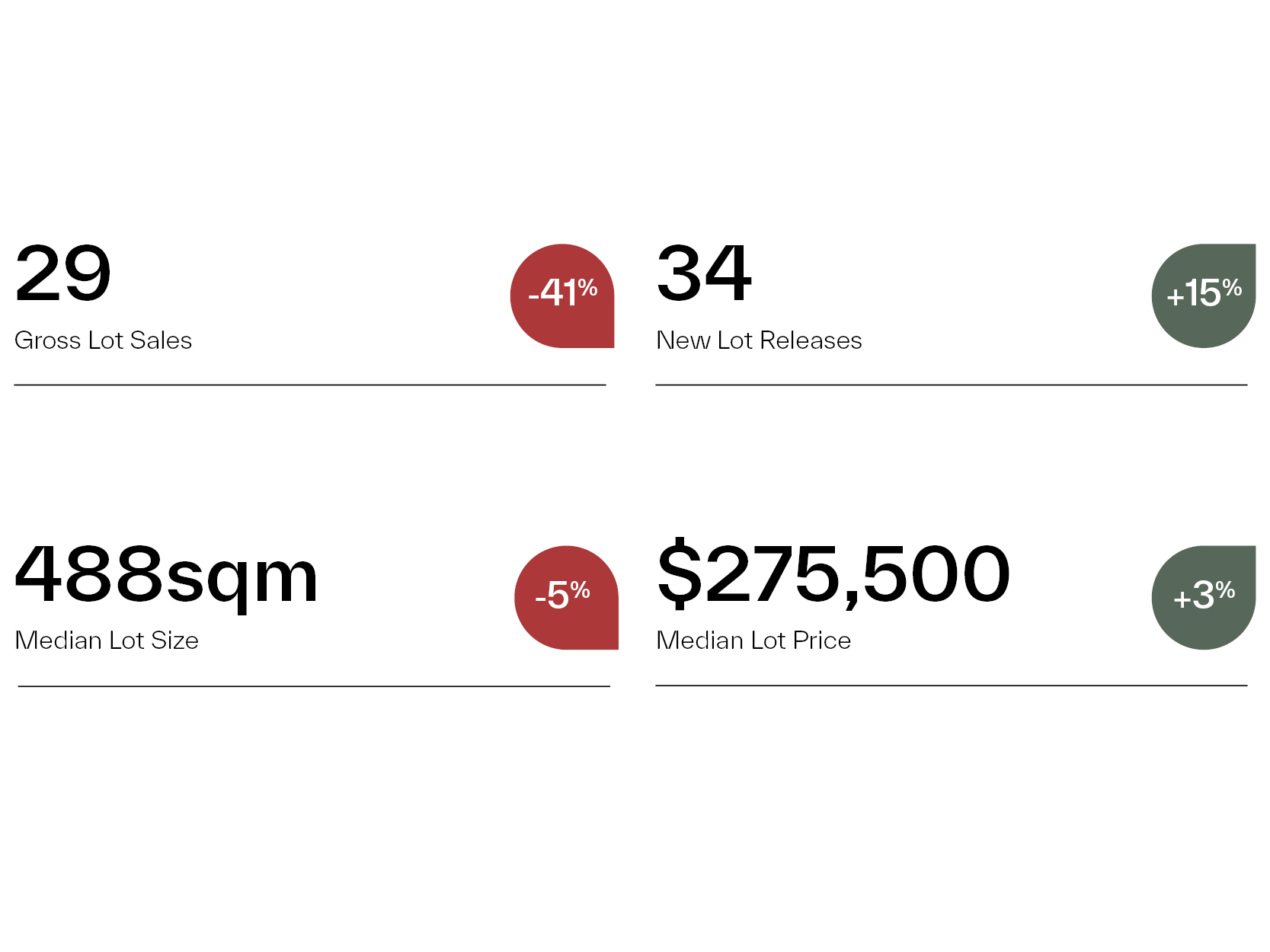Open the Median Lot Price label

pos(753,641)
